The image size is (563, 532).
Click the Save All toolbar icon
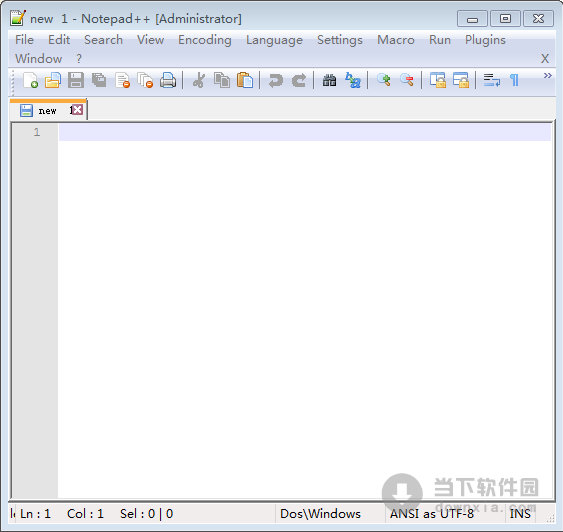(99, 80)
